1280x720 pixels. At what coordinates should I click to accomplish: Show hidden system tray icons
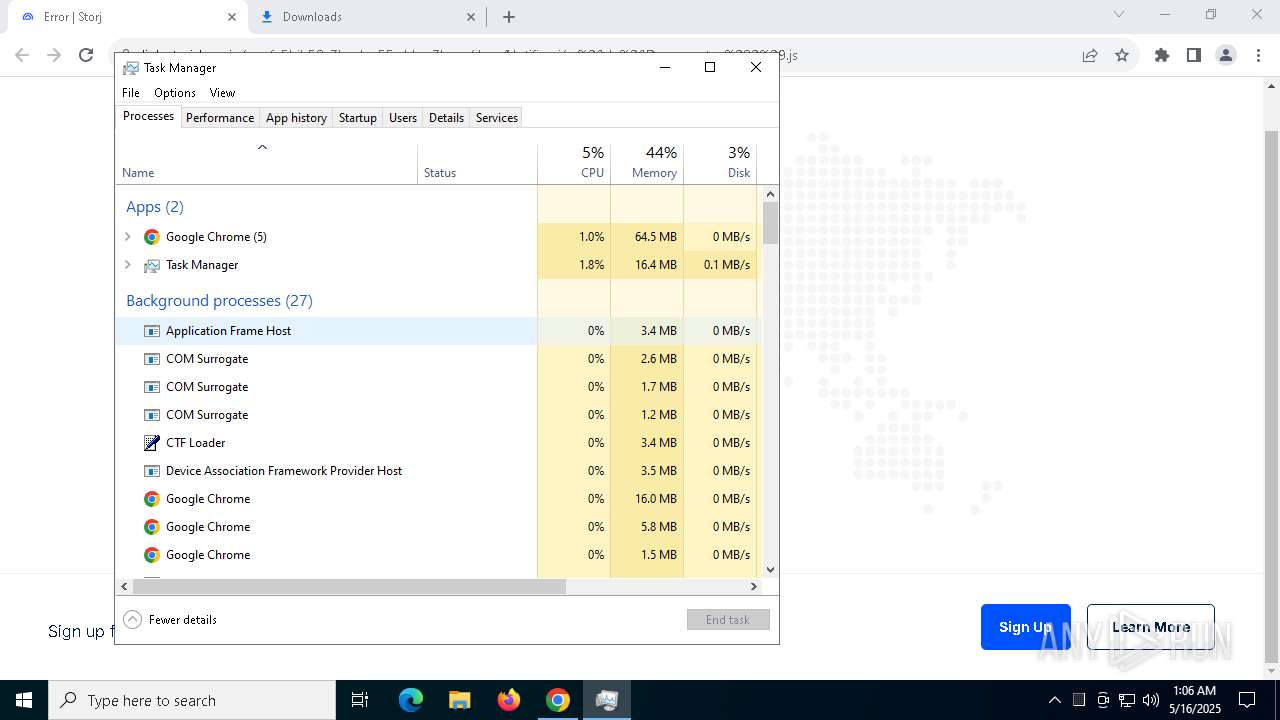point(1055,700)
